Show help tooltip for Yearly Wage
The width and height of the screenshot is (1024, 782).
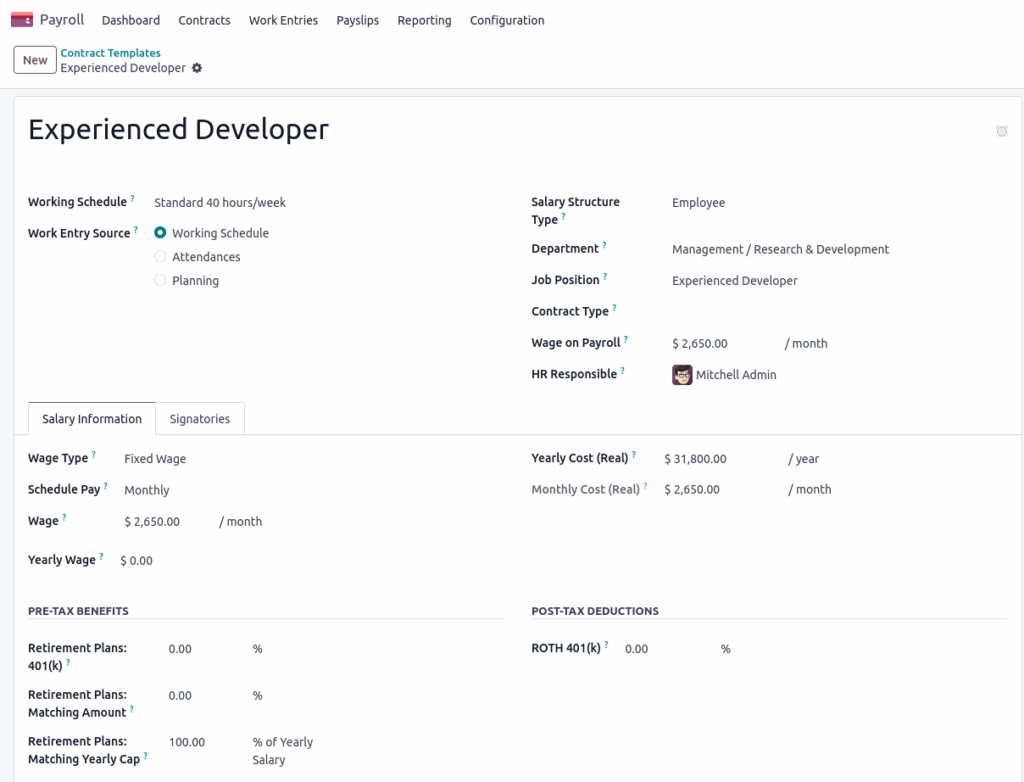click(101, 557)
